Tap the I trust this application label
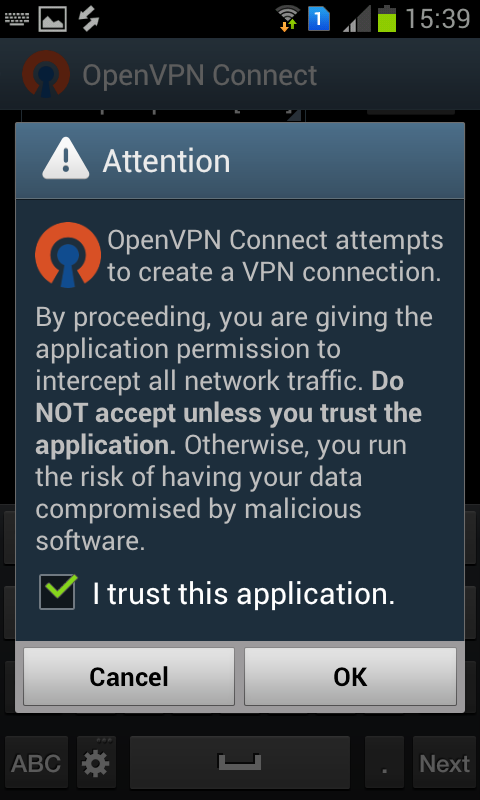Viewport: 480px width, 800px height. coord(244,594)
